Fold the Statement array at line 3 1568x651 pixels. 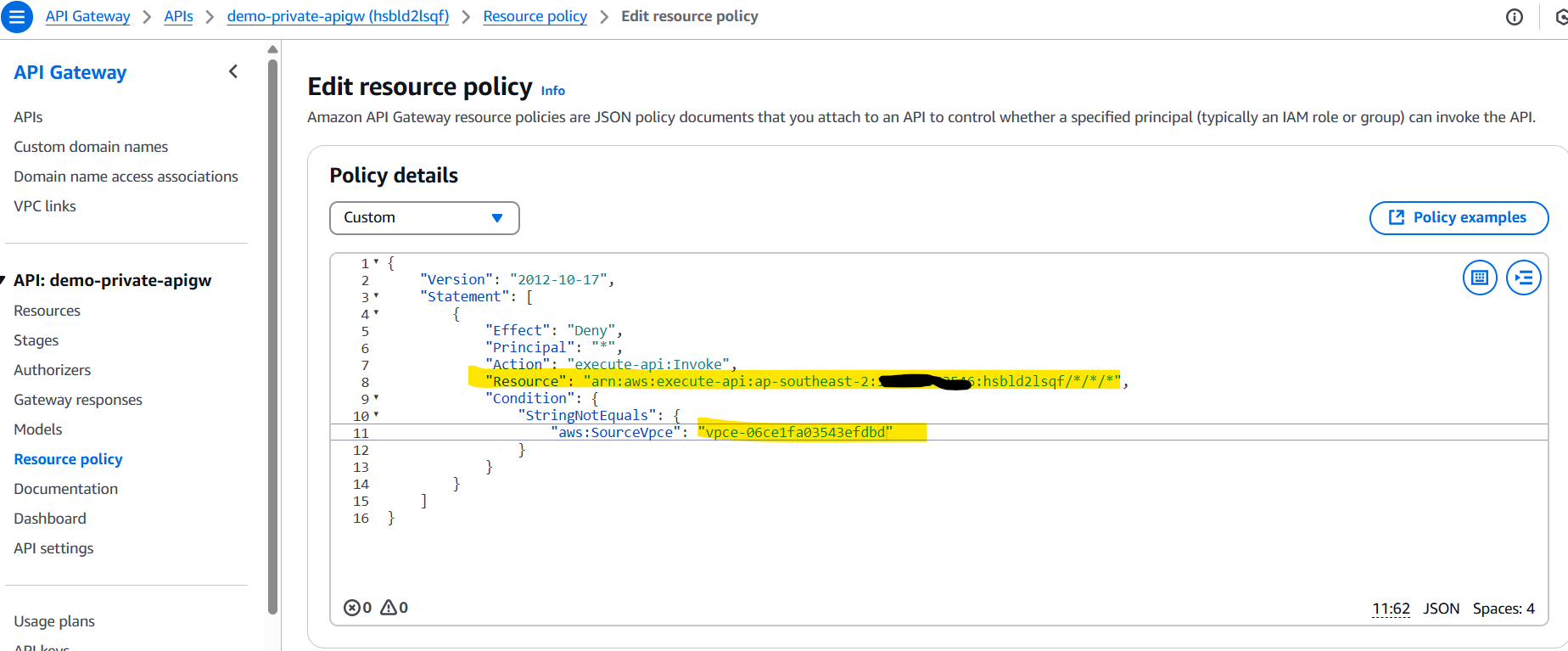tap(376, 296)
